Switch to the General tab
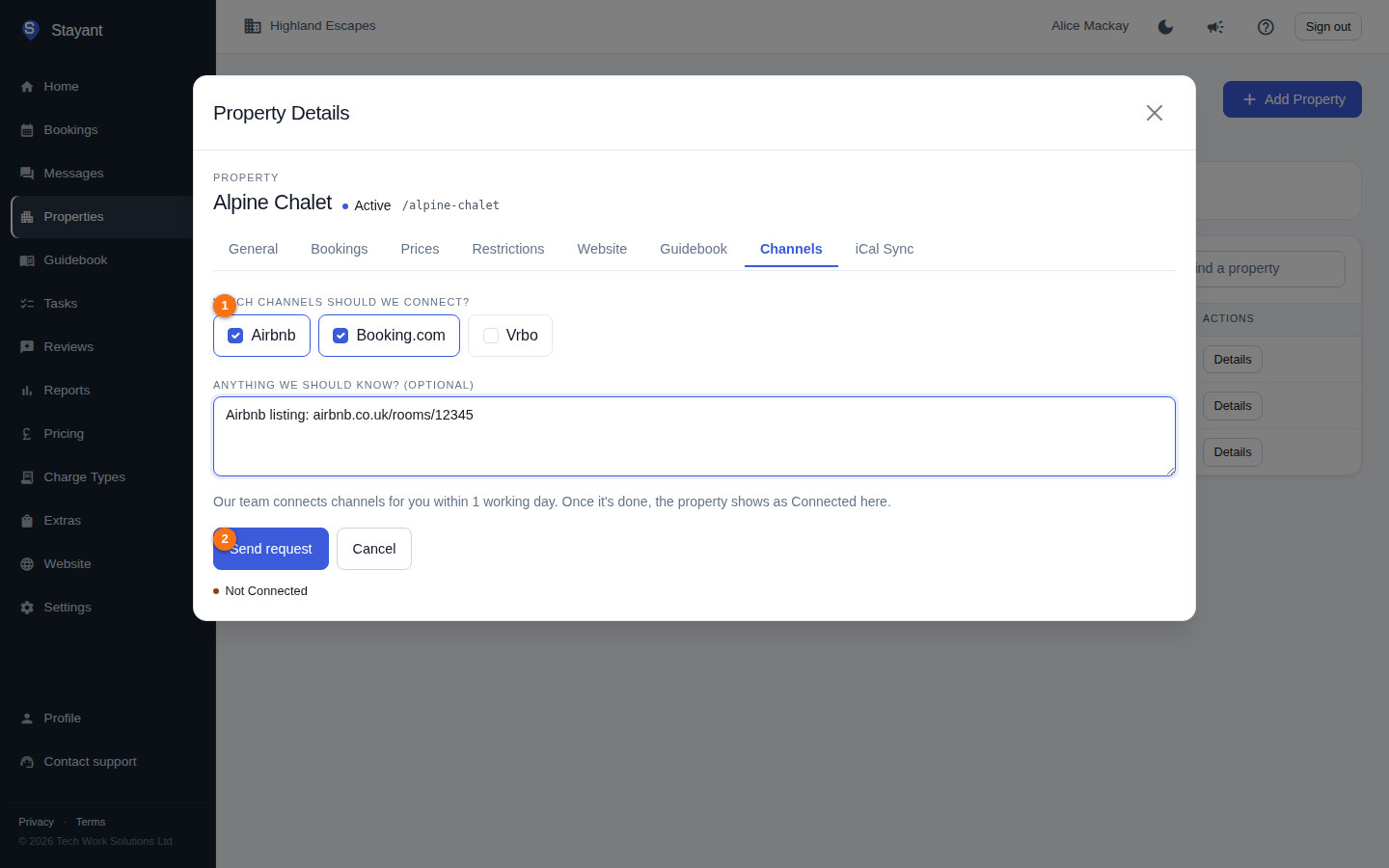 coord(253,249)
